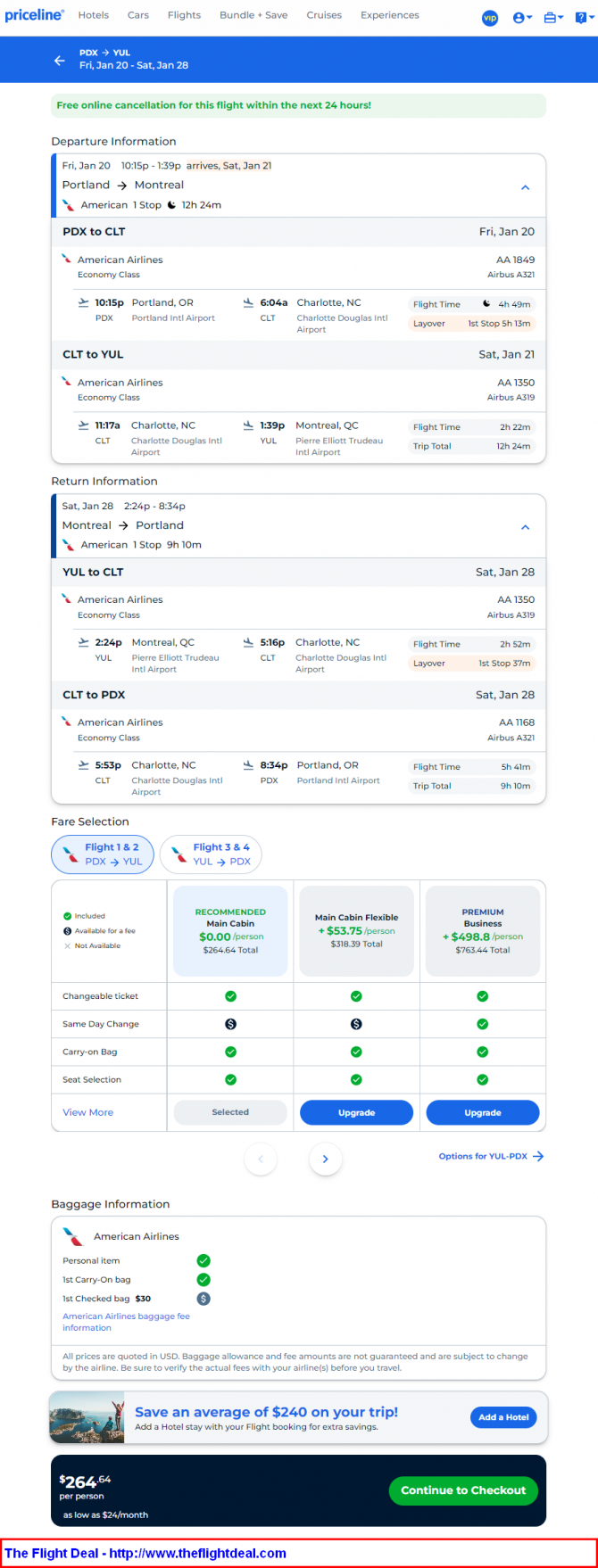
Task: Click the 1st Checked bag fee icon
Action: (203, 1299)
